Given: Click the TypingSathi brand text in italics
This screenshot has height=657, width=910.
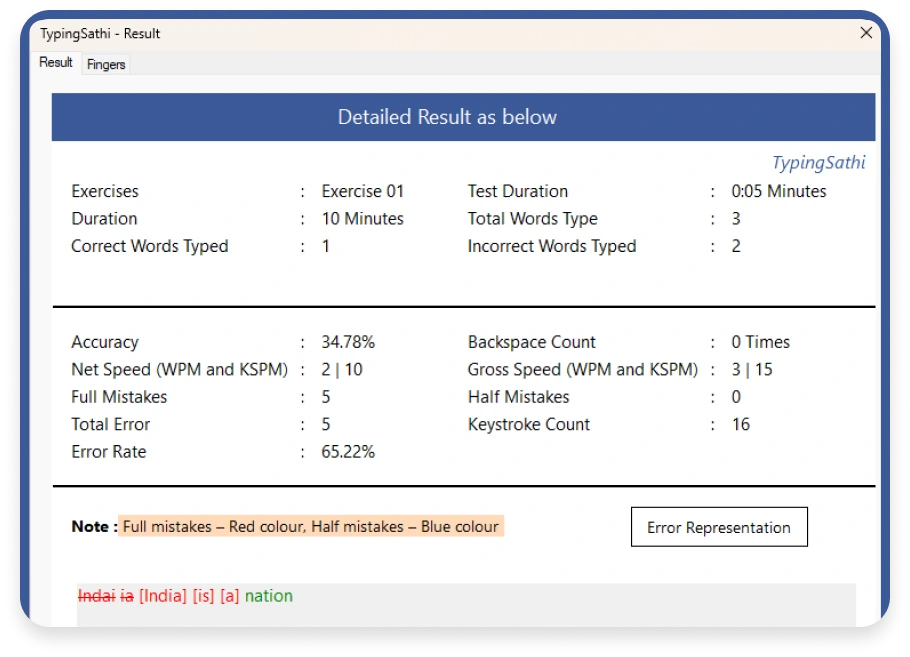Looking at the screenshot, I should 818,163.
